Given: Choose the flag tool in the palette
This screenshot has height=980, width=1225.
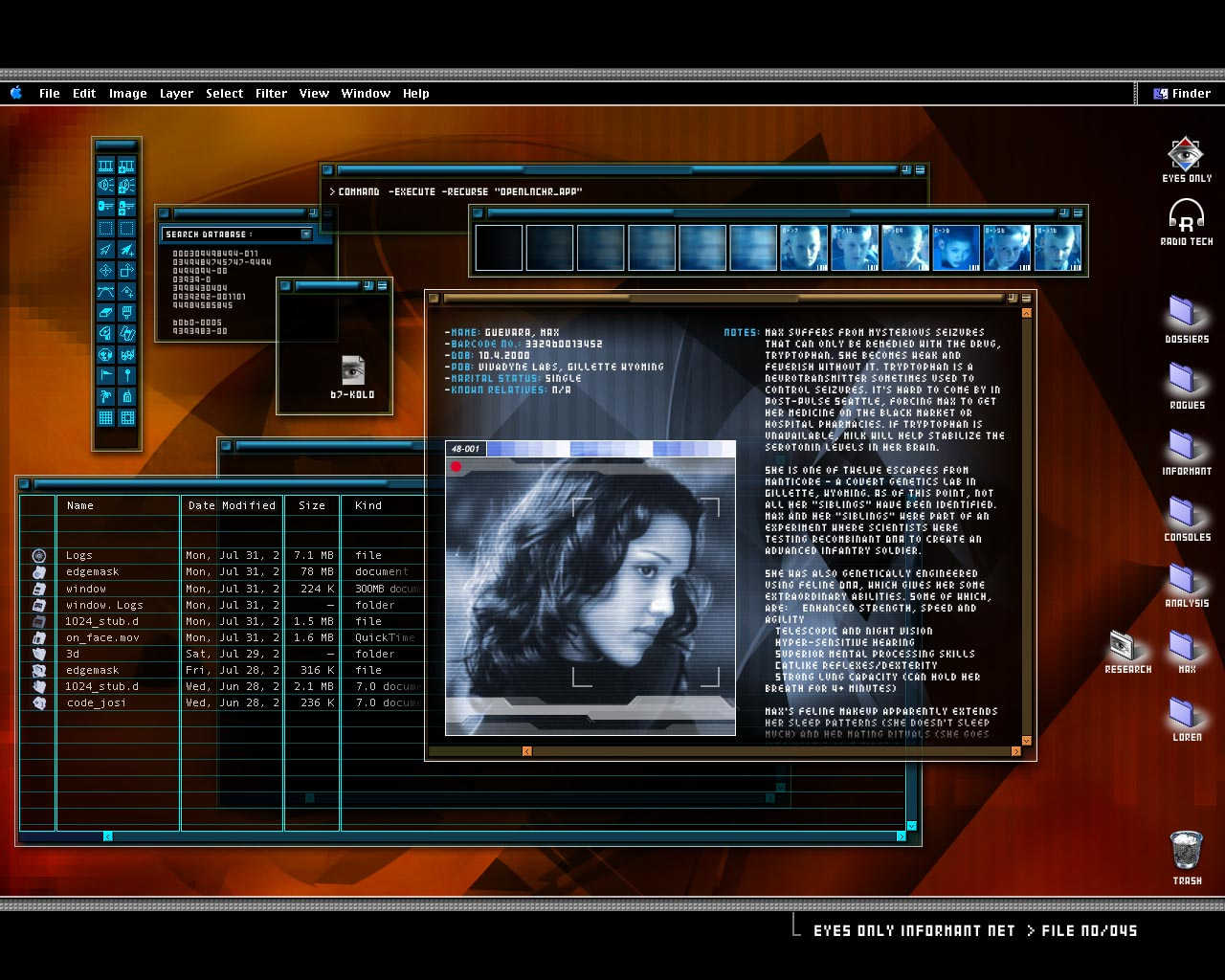Looking at the screenshot, I should (105, 375).
